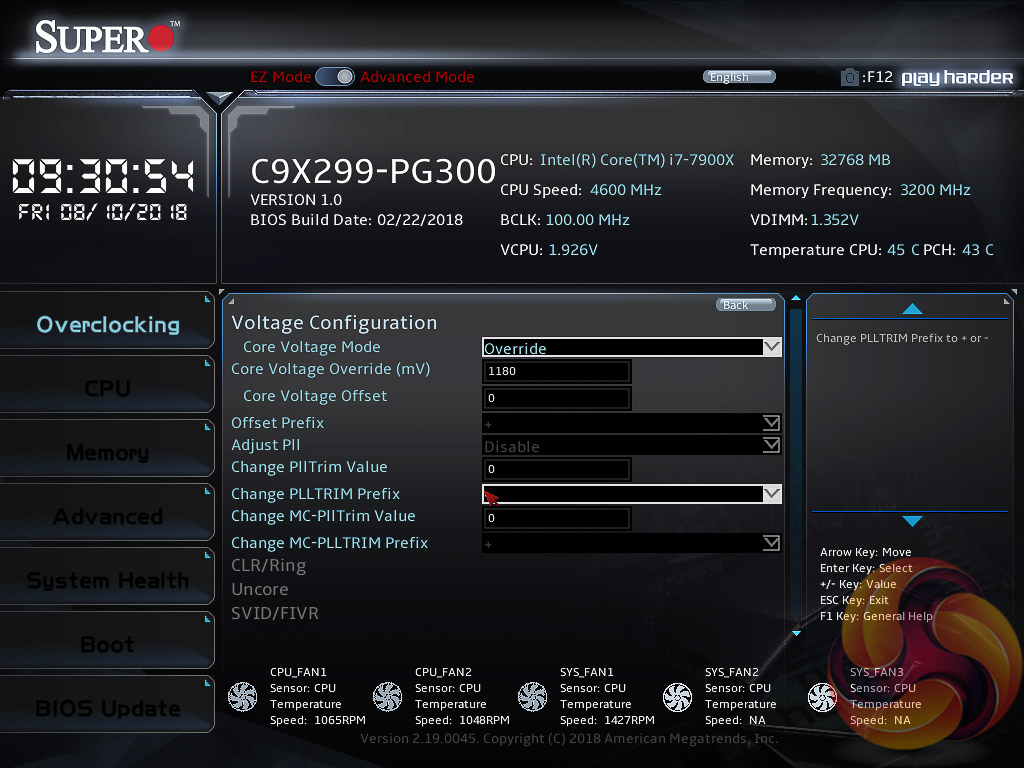Select the System Health menu tab

(107, 580)
